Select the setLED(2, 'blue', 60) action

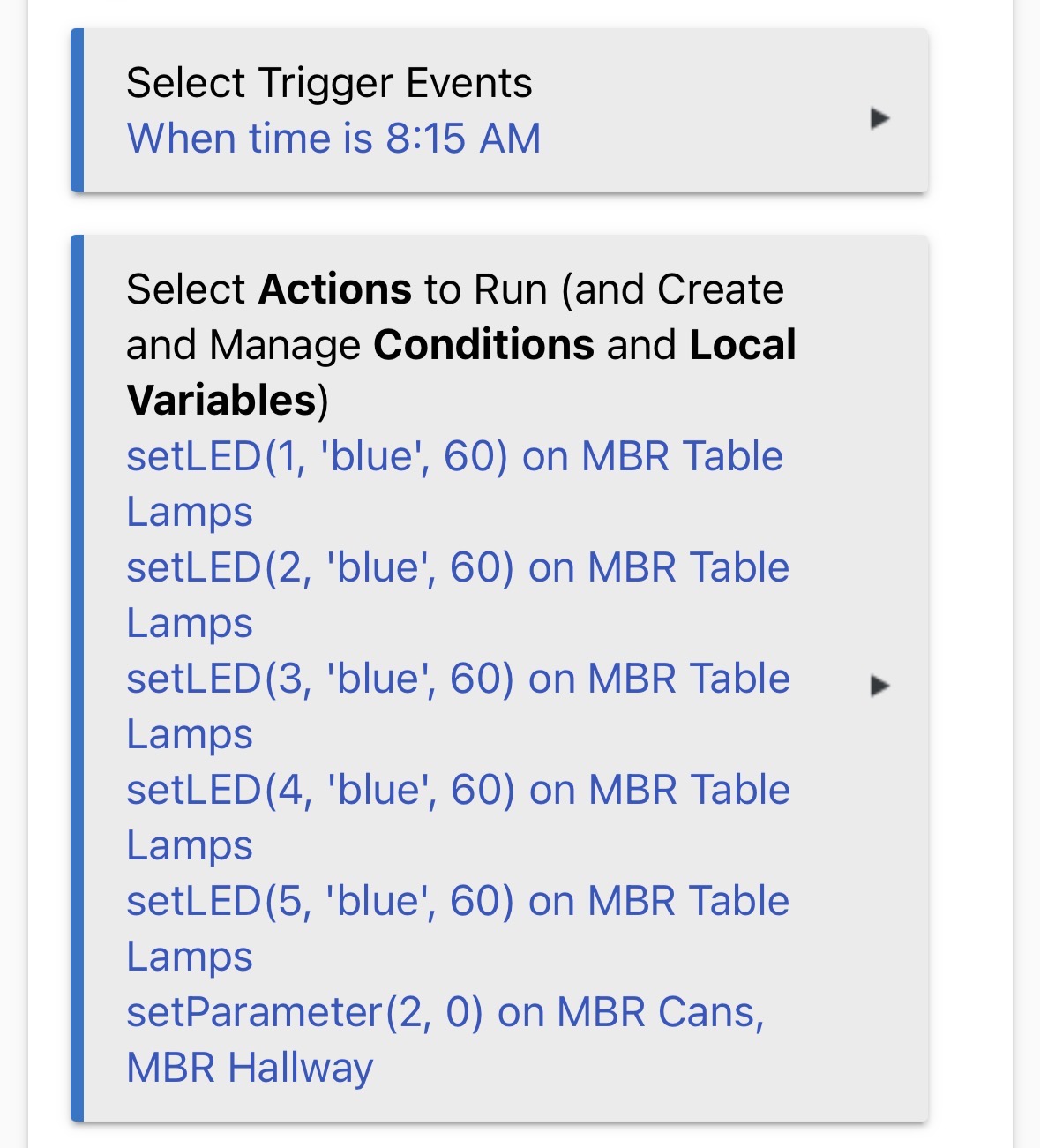(457, 567)
